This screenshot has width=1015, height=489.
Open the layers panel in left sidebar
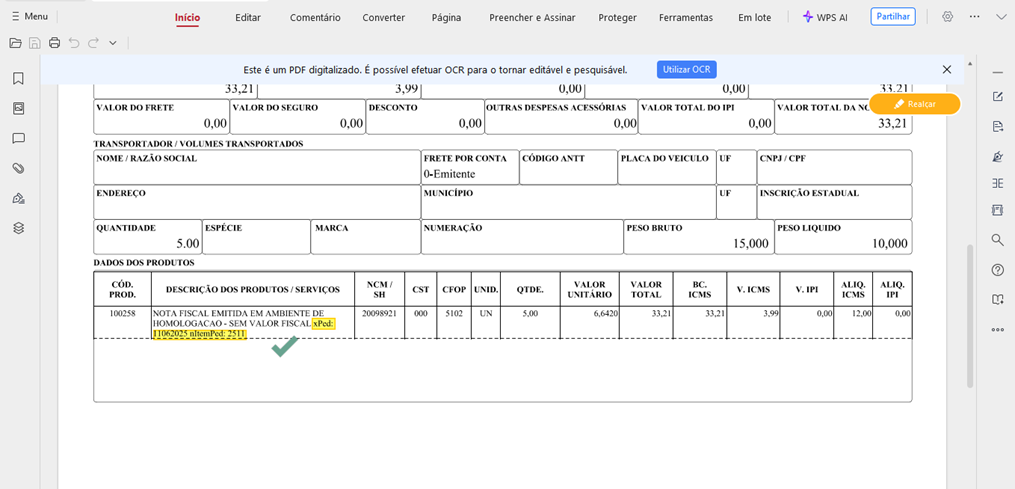(x=18, y=228)
